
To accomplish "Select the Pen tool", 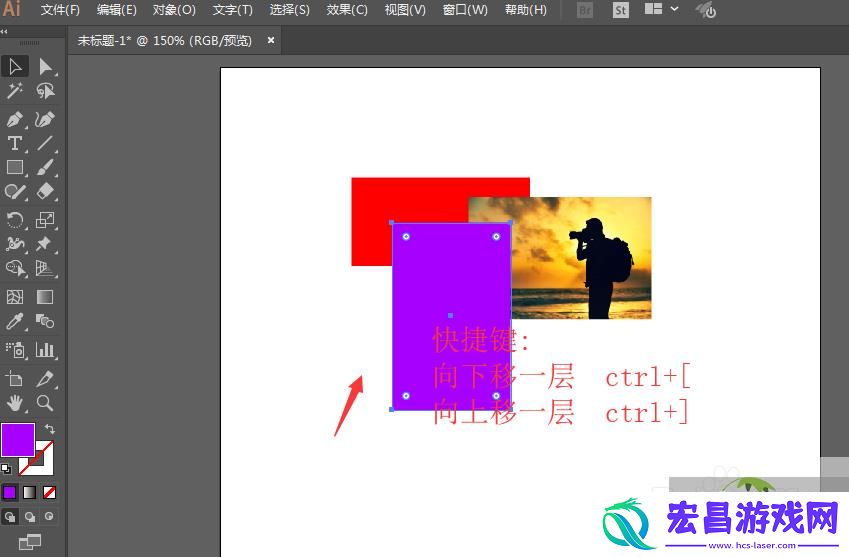I will (x=15, y=119).
